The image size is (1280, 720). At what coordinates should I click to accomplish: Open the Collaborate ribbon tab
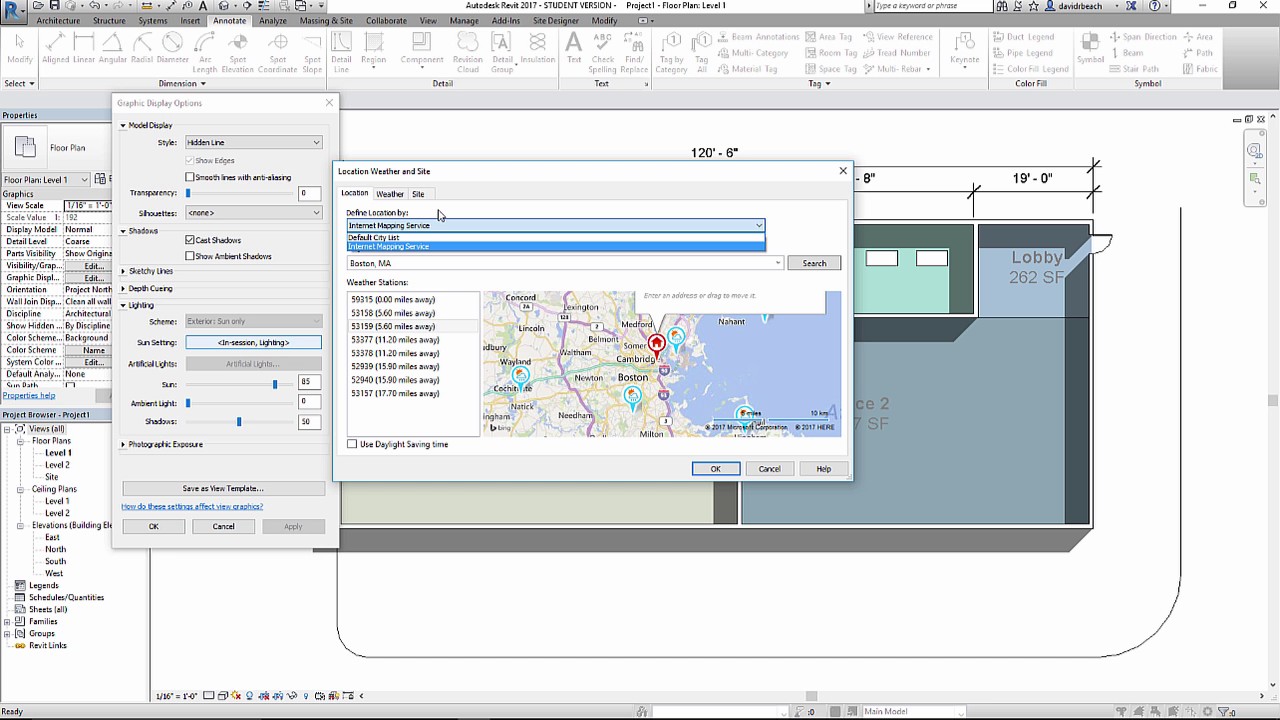coord(386,20)
